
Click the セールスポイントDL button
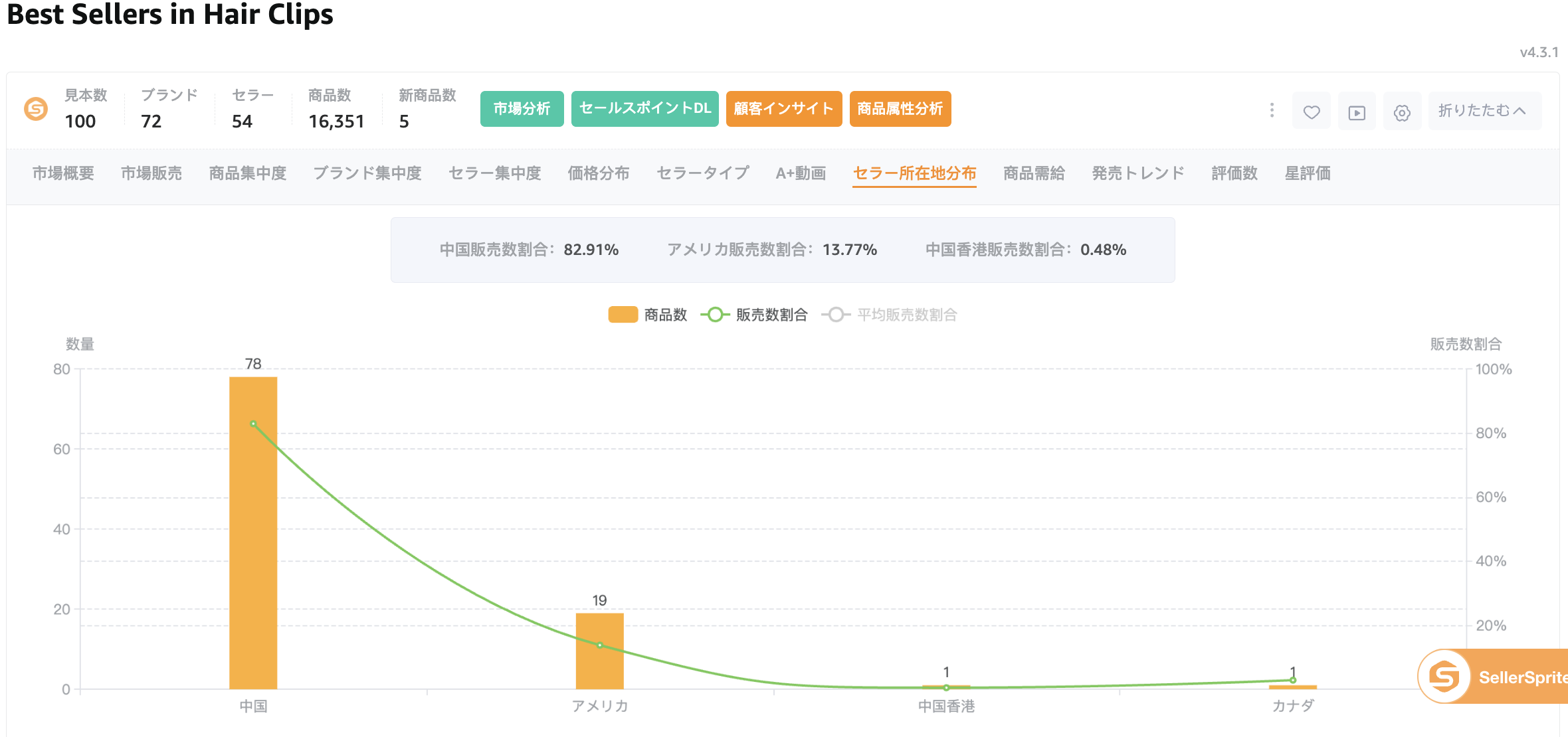[645, 109]
